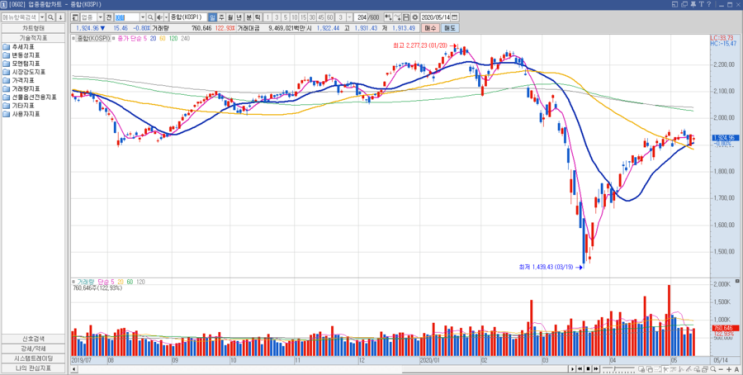Select the 월 monthly period button
The image size is (743, 375).
coord(230,17)
